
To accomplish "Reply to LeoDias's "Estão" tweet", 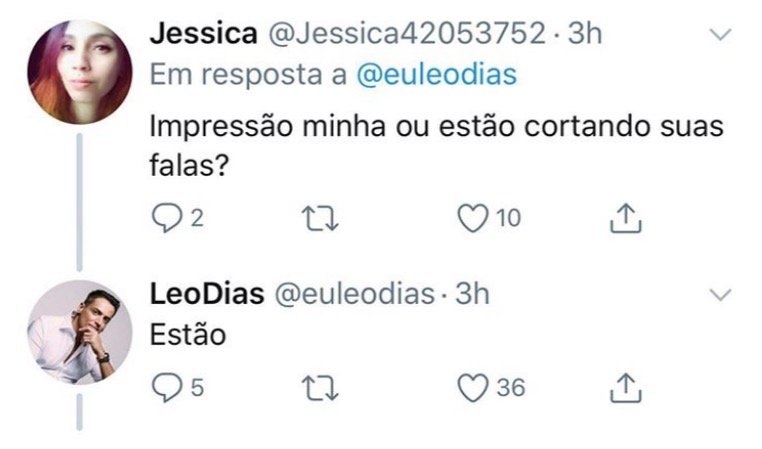I will click(166, 388).
